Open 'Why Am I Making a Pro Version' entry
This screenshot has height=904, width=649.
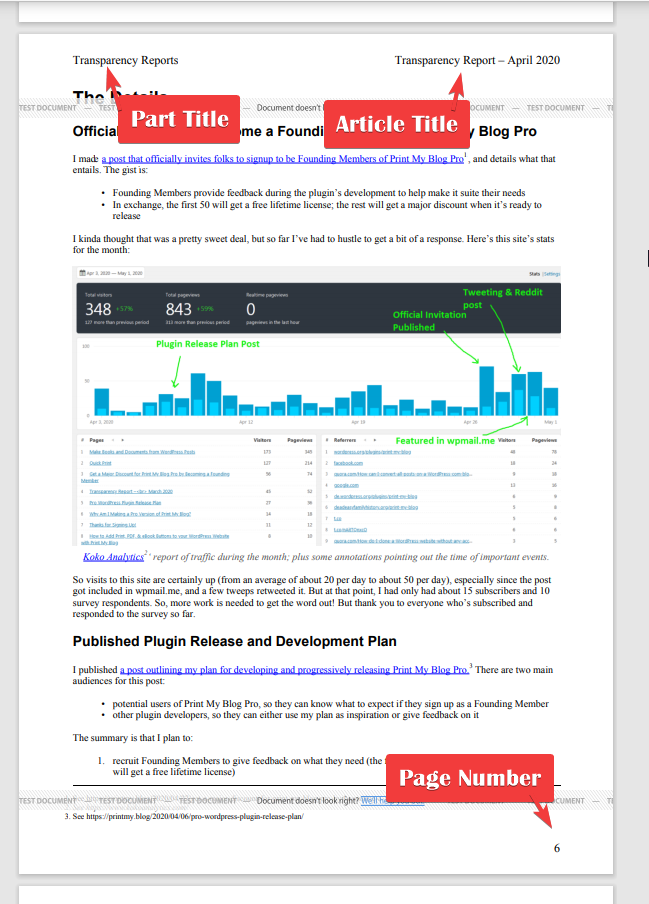(x=140, y=514)
